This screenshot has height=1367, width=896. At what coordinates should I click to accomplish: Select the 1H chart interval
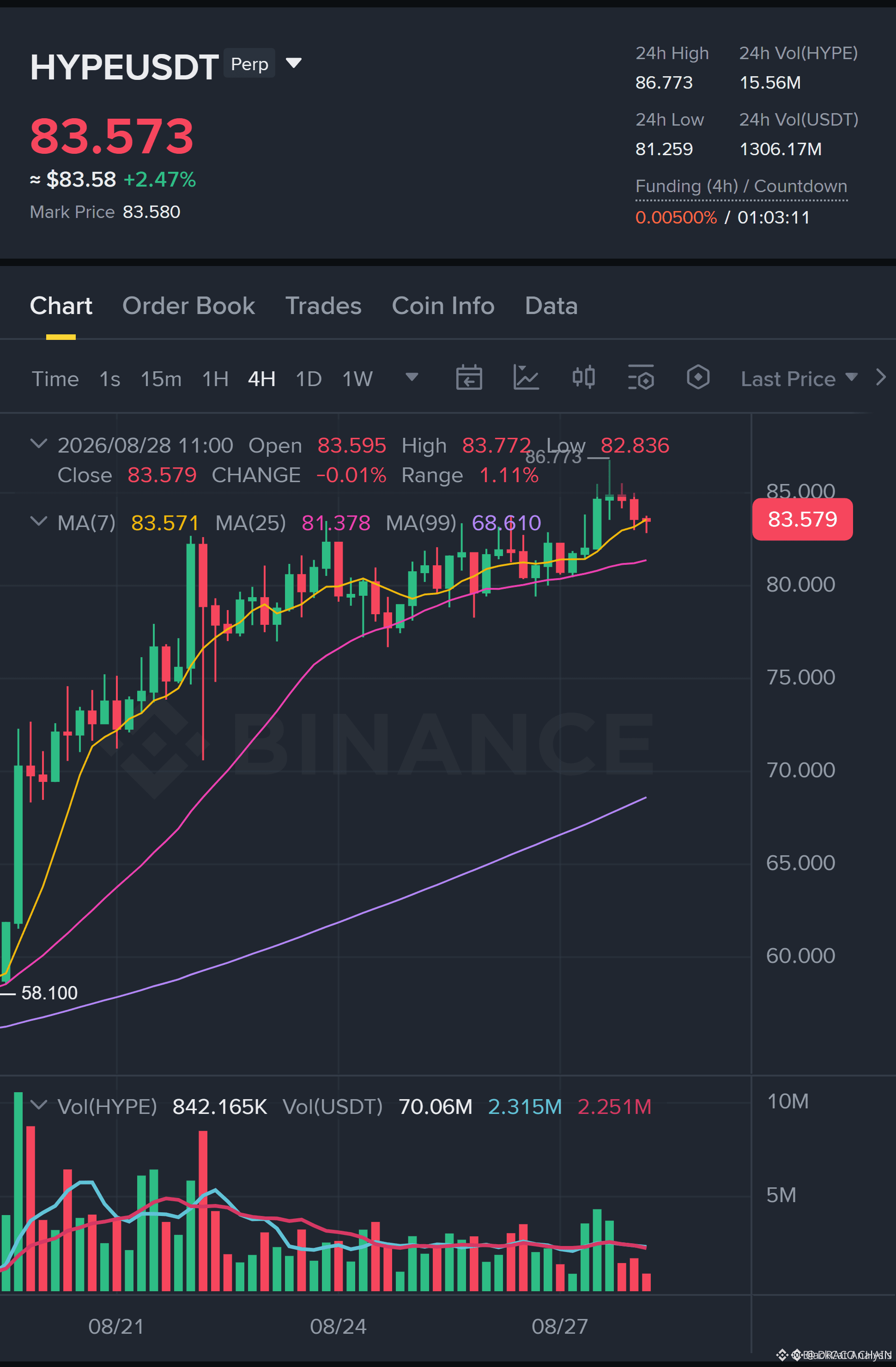[x=215, y=379]
